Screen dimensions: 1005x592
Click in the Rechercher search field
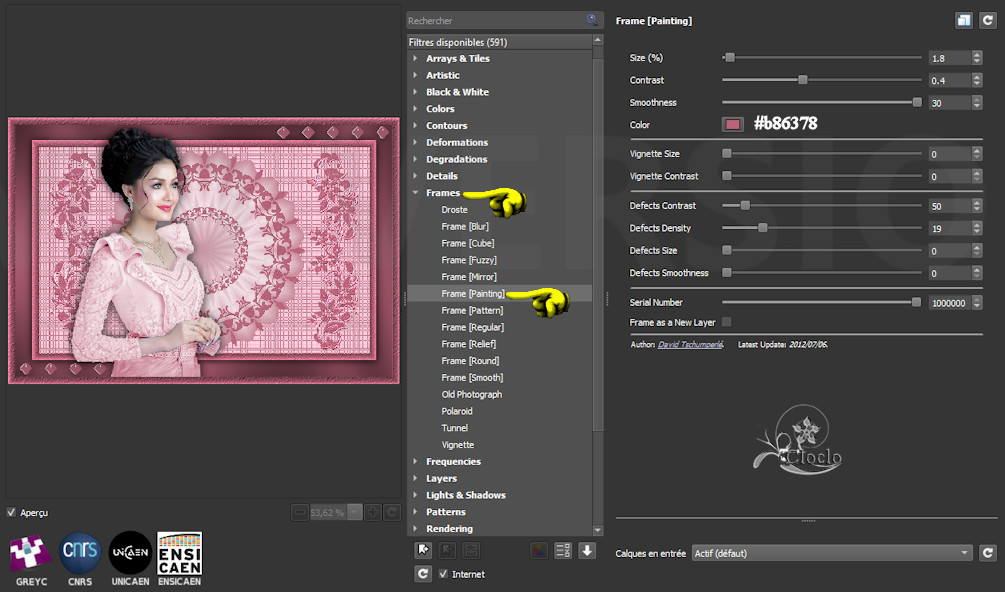pos(495,20)
